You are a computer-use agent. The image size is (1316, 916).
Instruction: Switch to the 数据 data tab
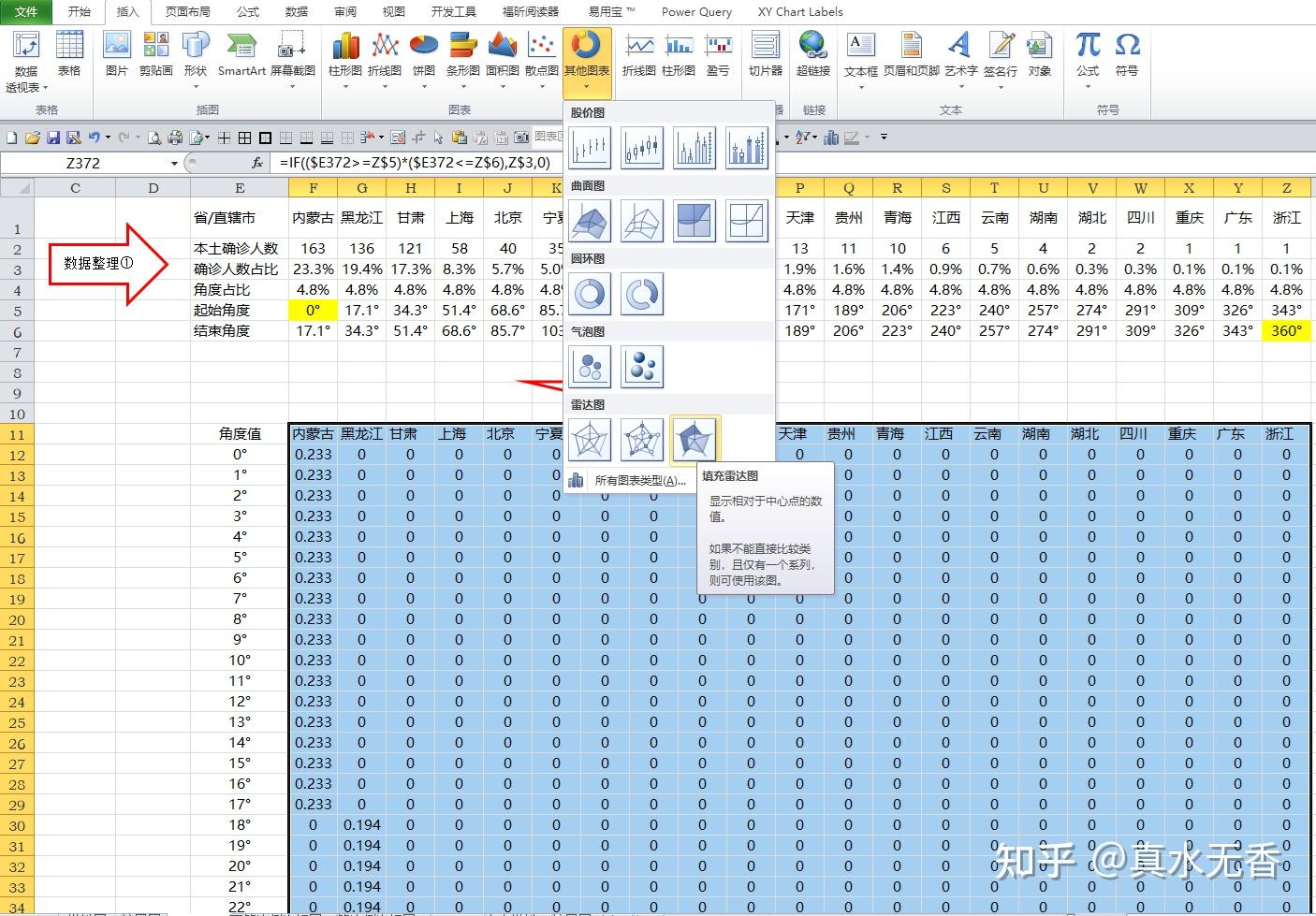297,11
